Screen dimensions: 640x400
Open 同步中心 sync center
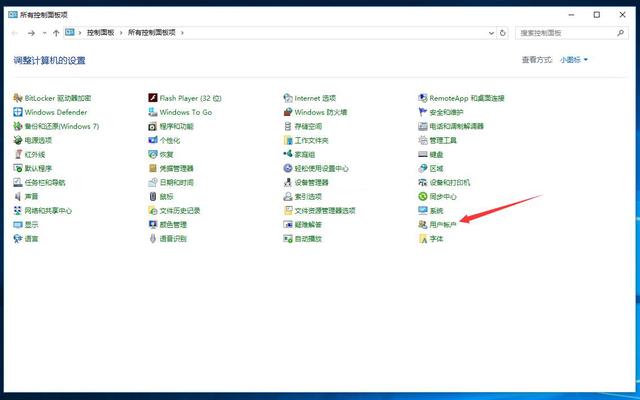(x=438, y=196)
